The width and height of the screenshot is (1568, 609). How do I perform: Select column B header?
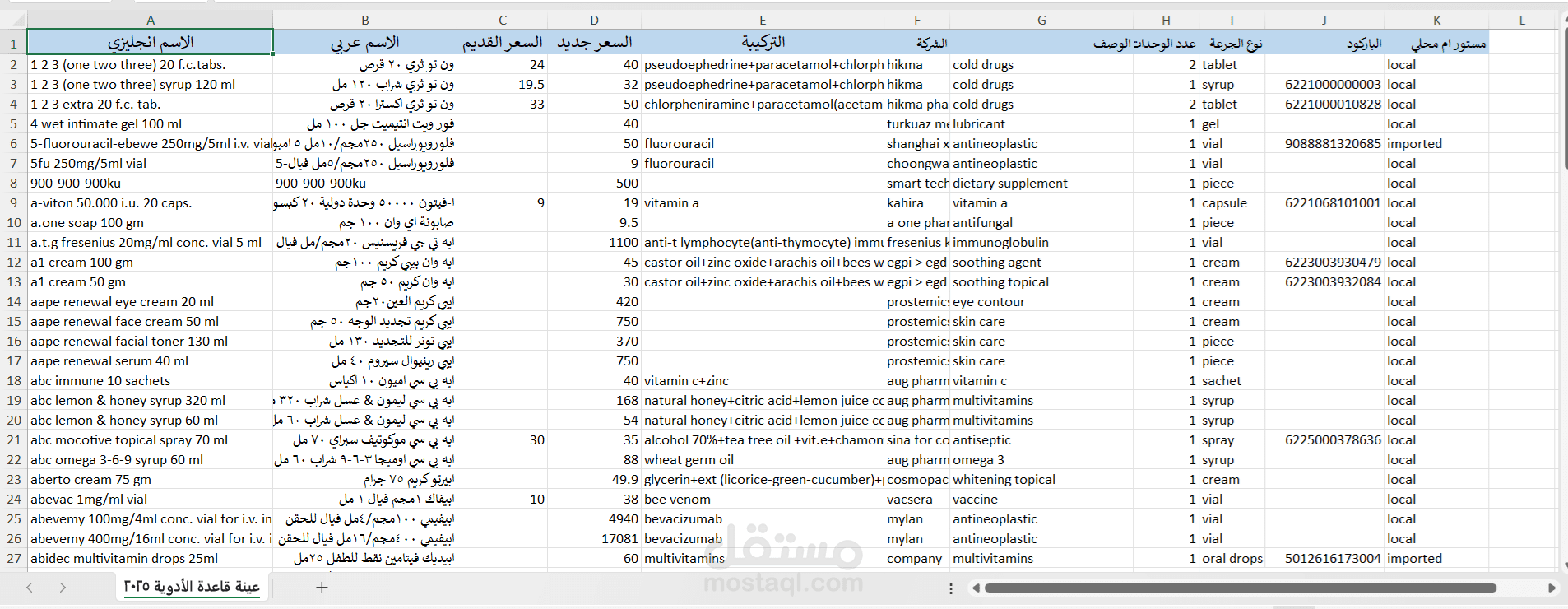click(365, 20)
